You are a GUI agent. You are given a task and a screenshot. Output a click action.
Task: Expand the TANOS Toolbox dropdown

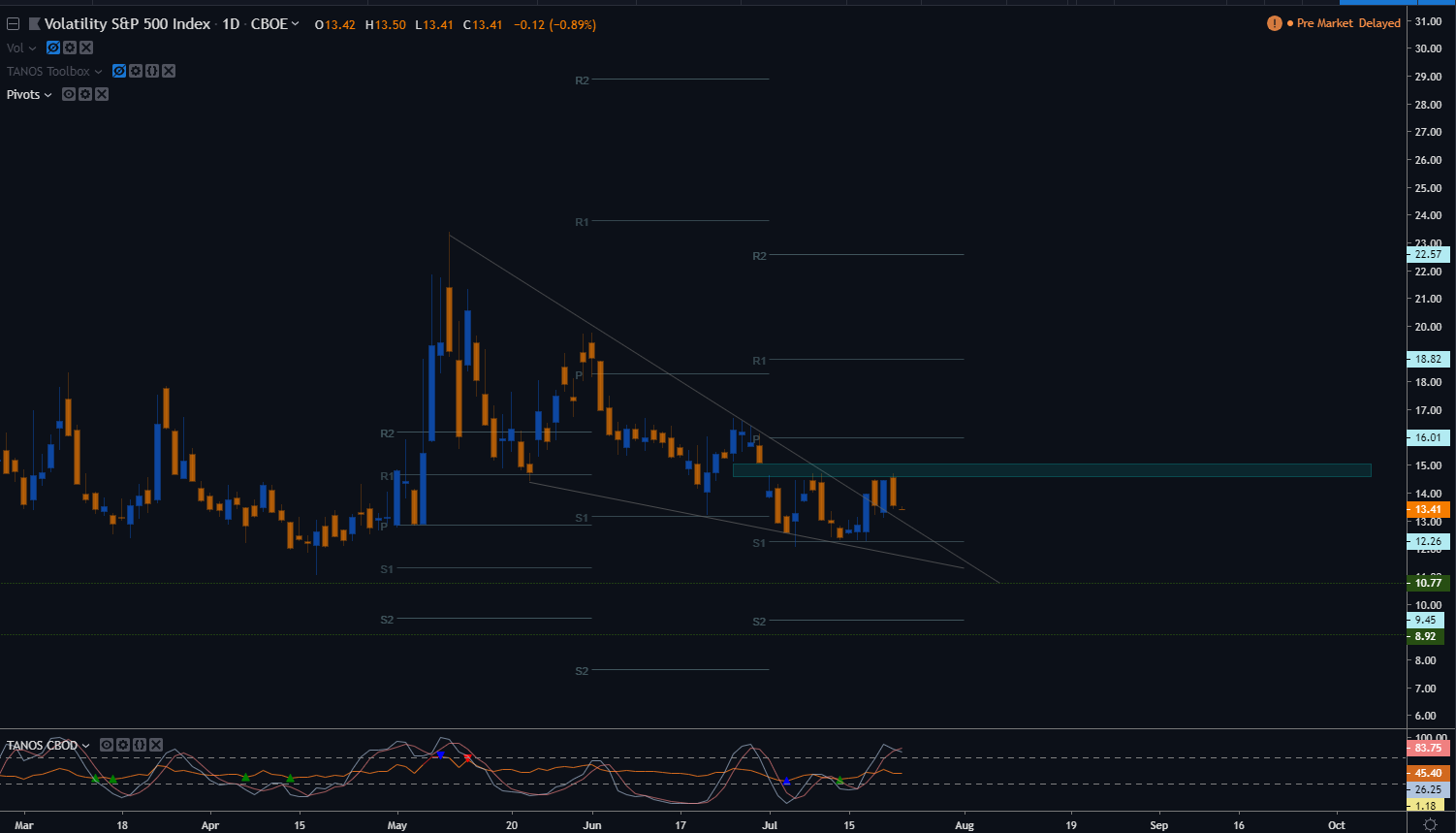(98, 72)
